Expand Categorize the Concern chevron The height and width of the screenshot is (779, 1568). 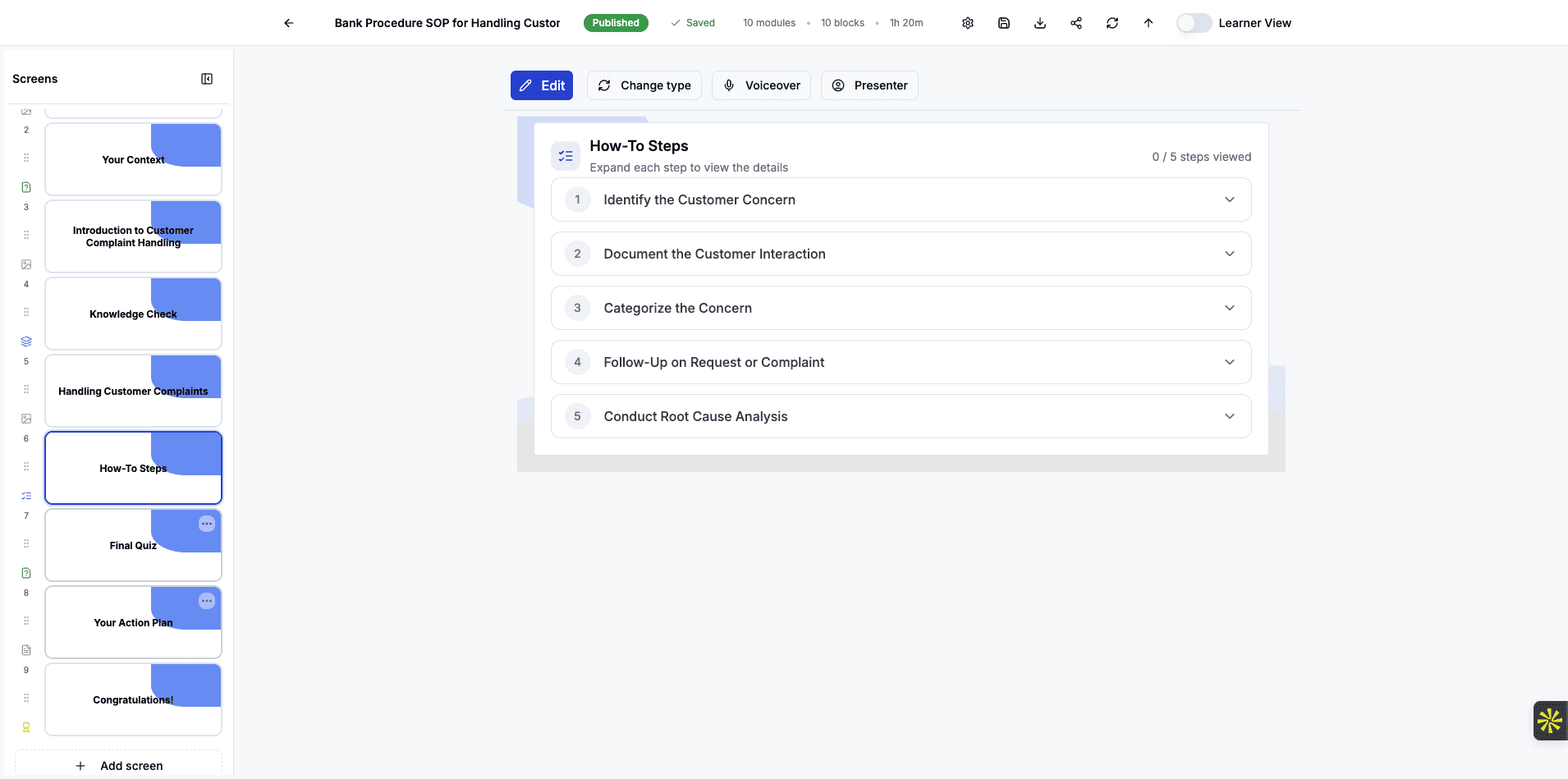(1230, 308)
